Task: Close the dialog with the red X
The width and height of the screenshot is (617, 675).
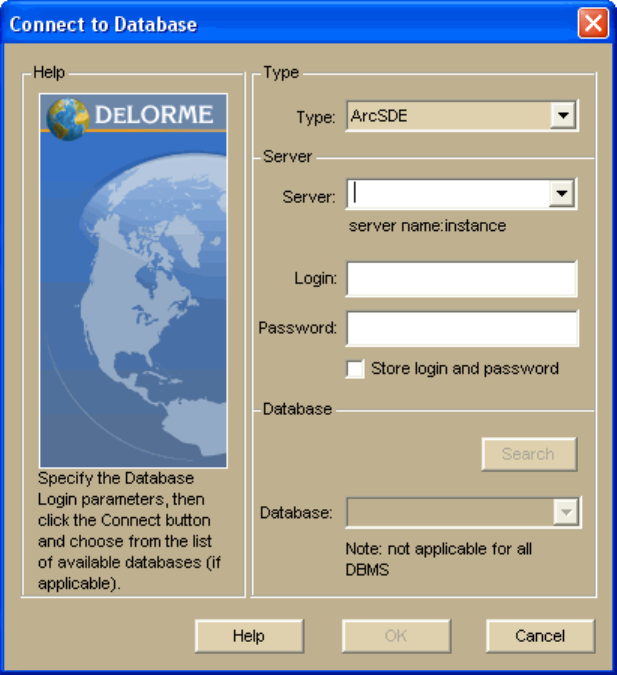Action: point(593,23)
